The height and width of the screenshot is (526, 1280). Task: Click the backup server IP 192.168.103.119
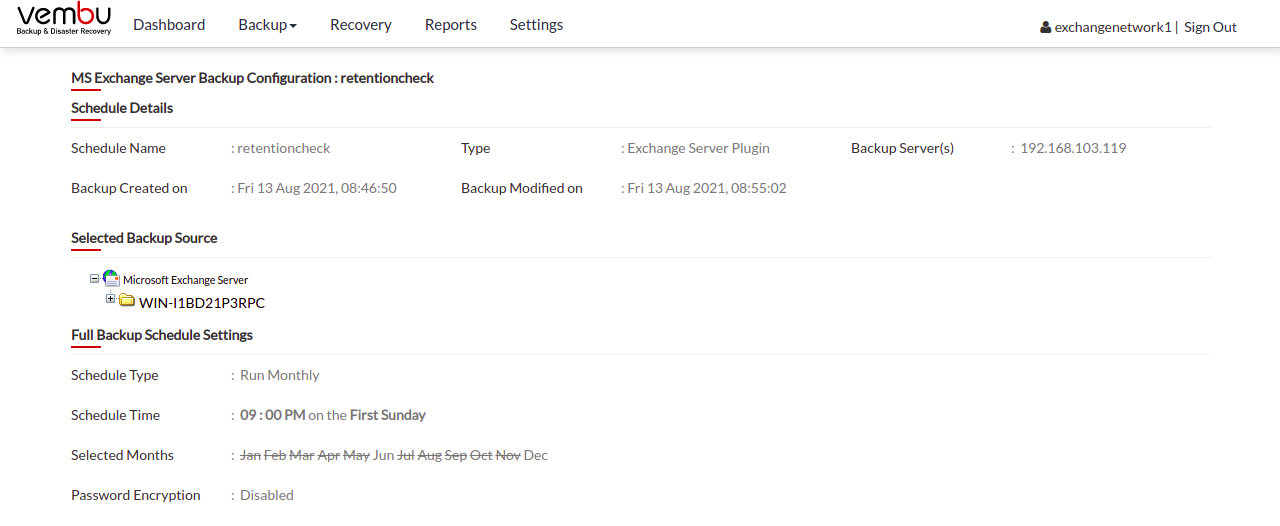(1073, 148)
